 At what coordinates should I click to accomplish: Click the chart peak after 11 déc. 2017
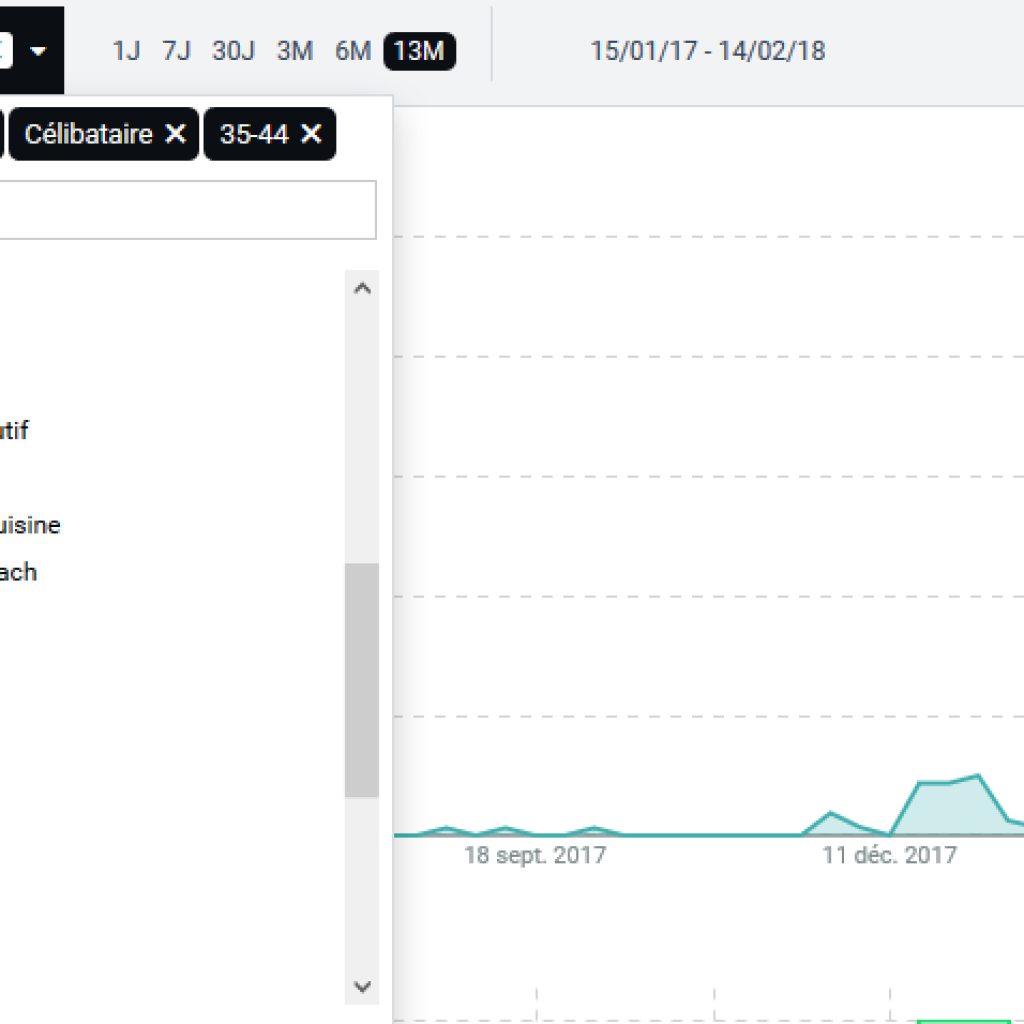coord(977,775)
